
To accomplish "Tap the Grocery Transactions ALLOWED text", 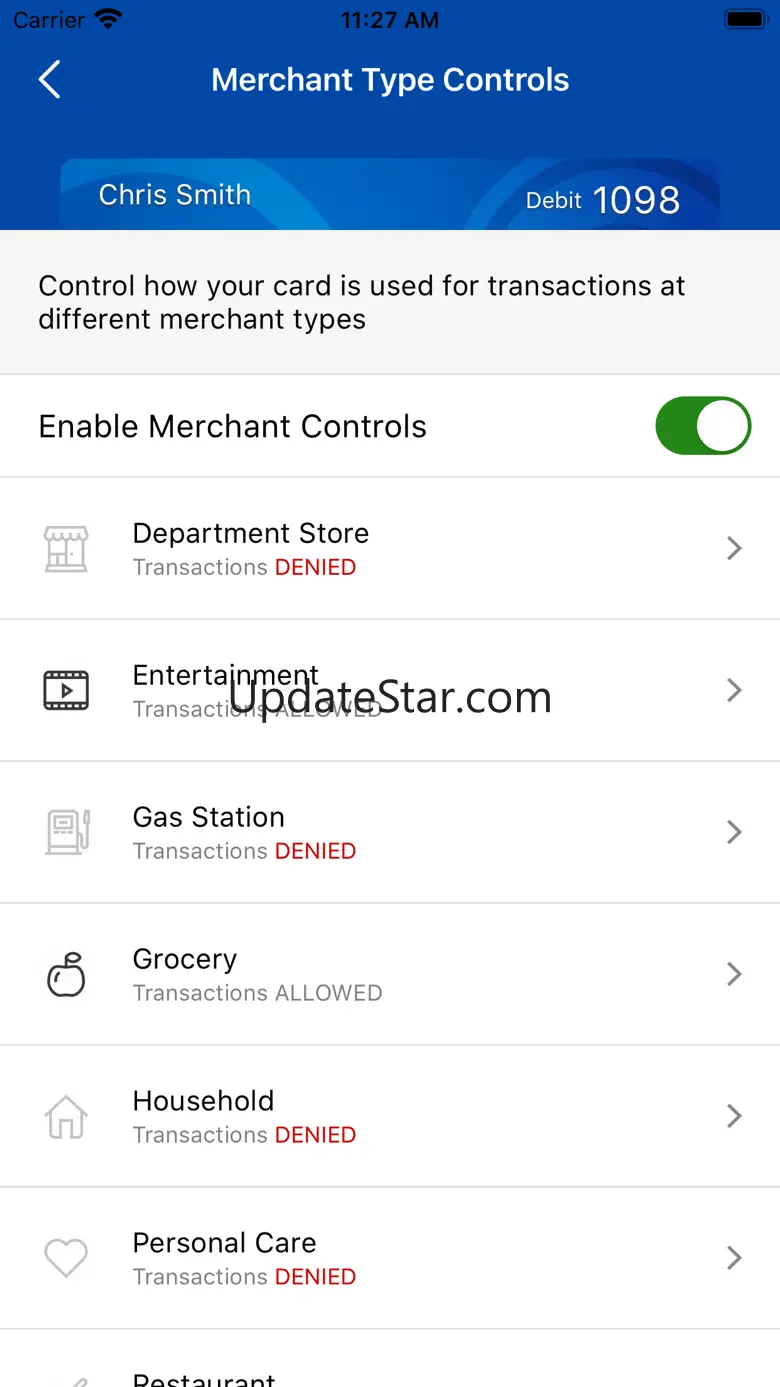I will [257, 993].
